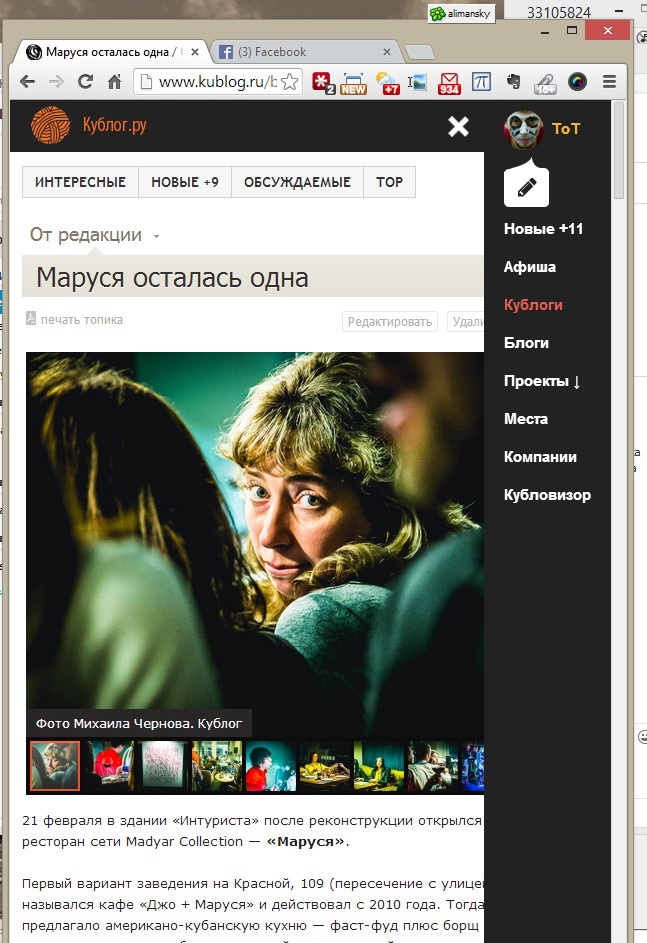Open Компании in side menu

(540, 457)
